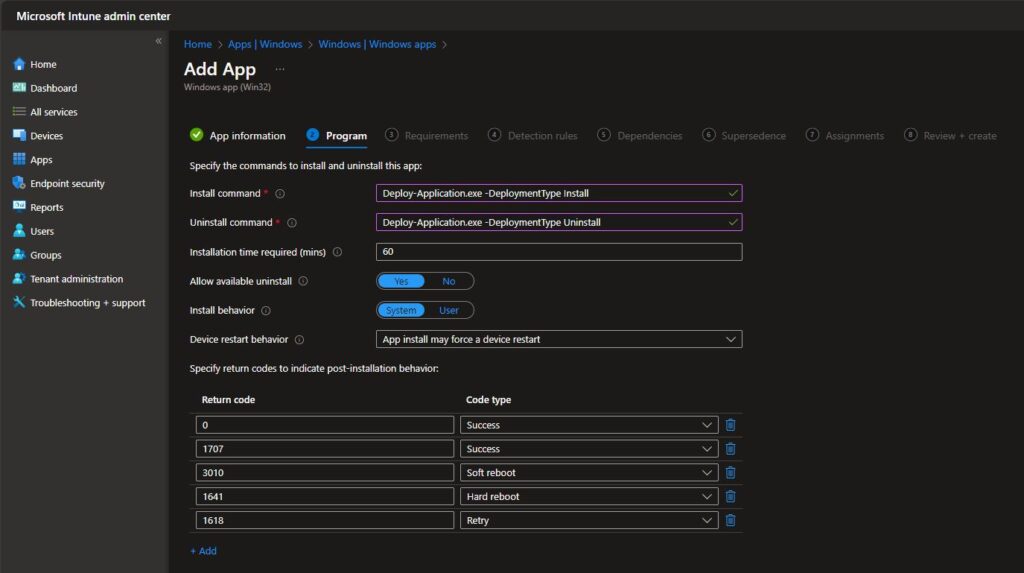Open Code type dropdown for code 1641

589,497
